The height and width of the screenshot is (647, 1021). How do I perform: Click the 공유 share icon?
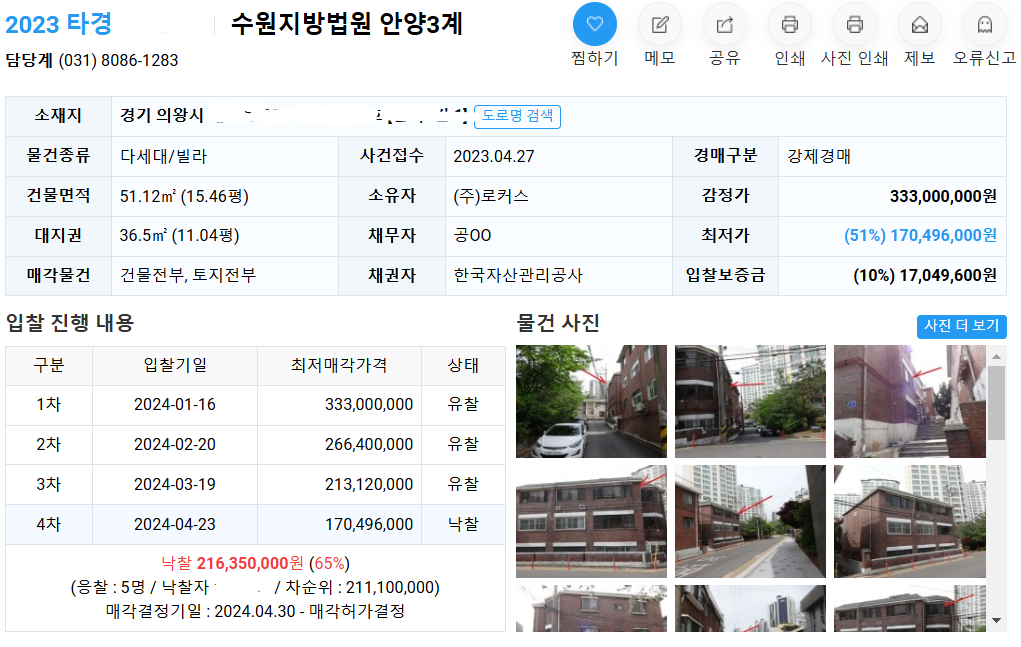pyautogui.click(x=725, y=25)
